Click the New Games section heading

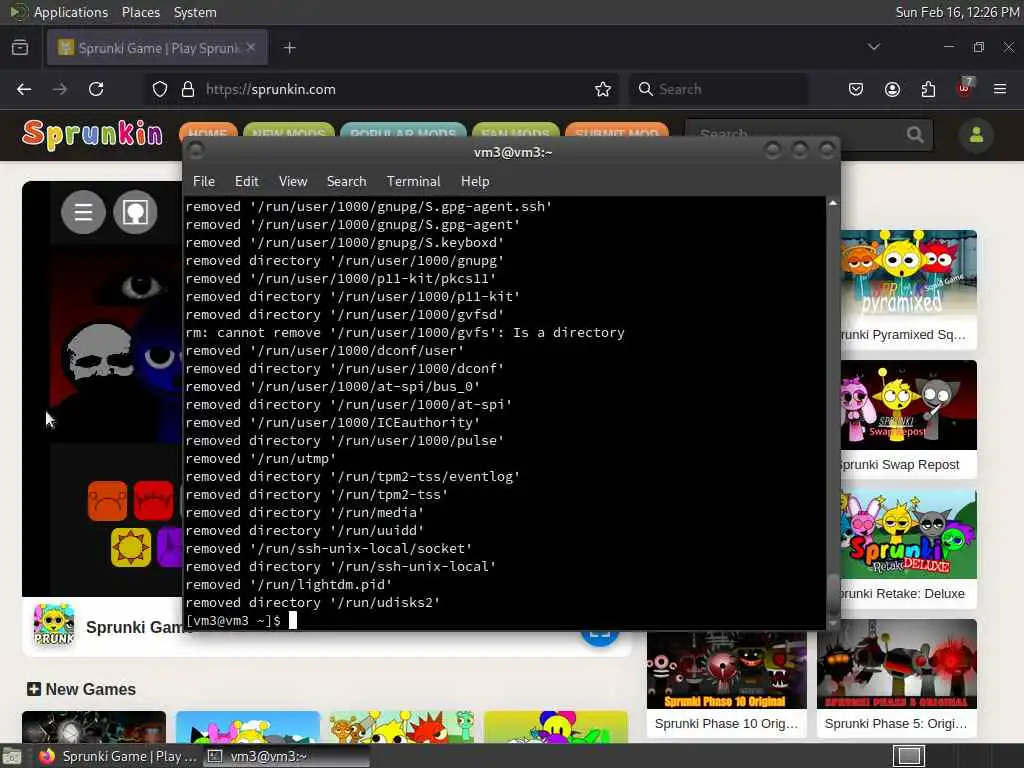pos(82,689)
